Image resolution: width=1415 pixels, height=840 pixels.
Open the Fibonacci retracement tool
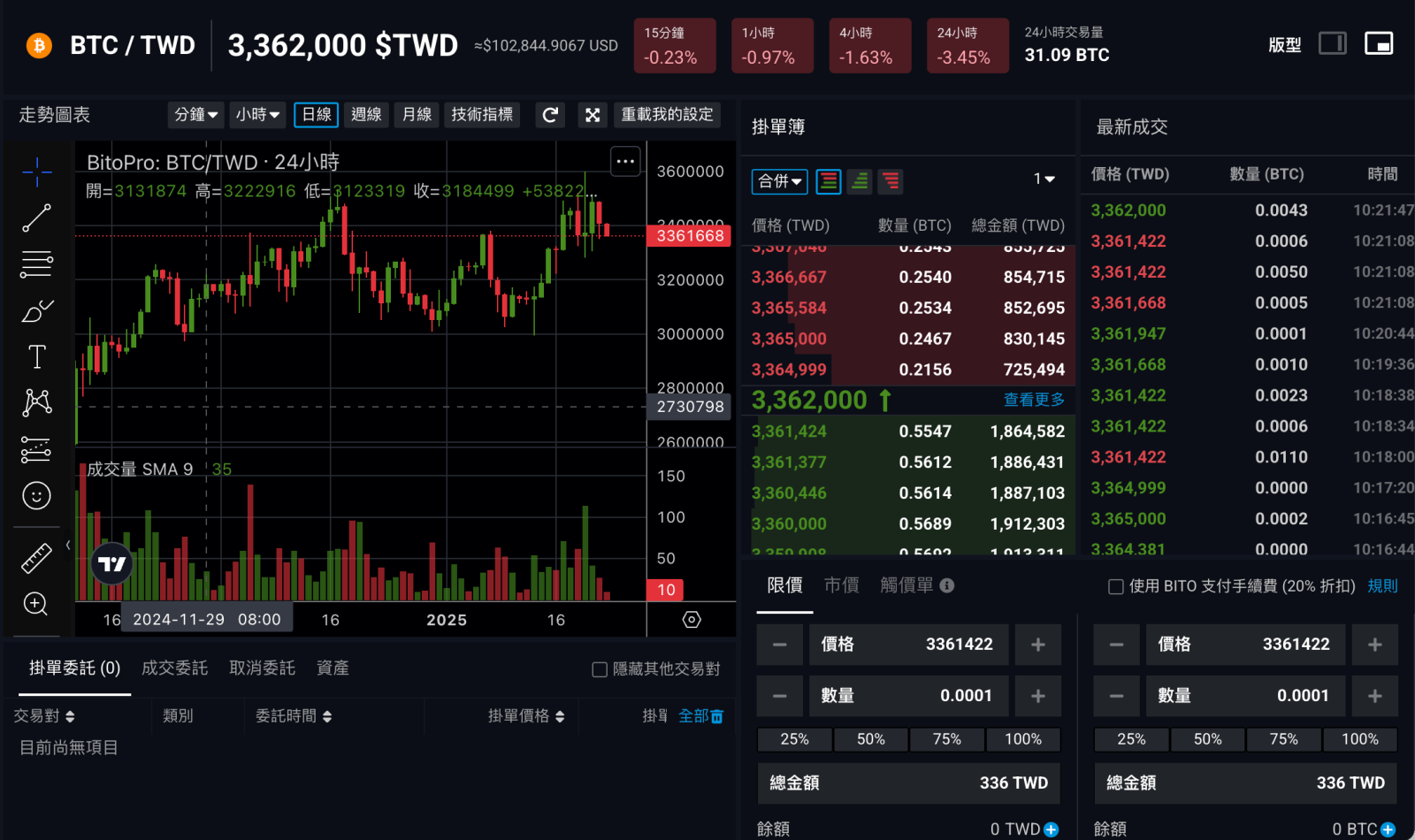tap(36, 264)
